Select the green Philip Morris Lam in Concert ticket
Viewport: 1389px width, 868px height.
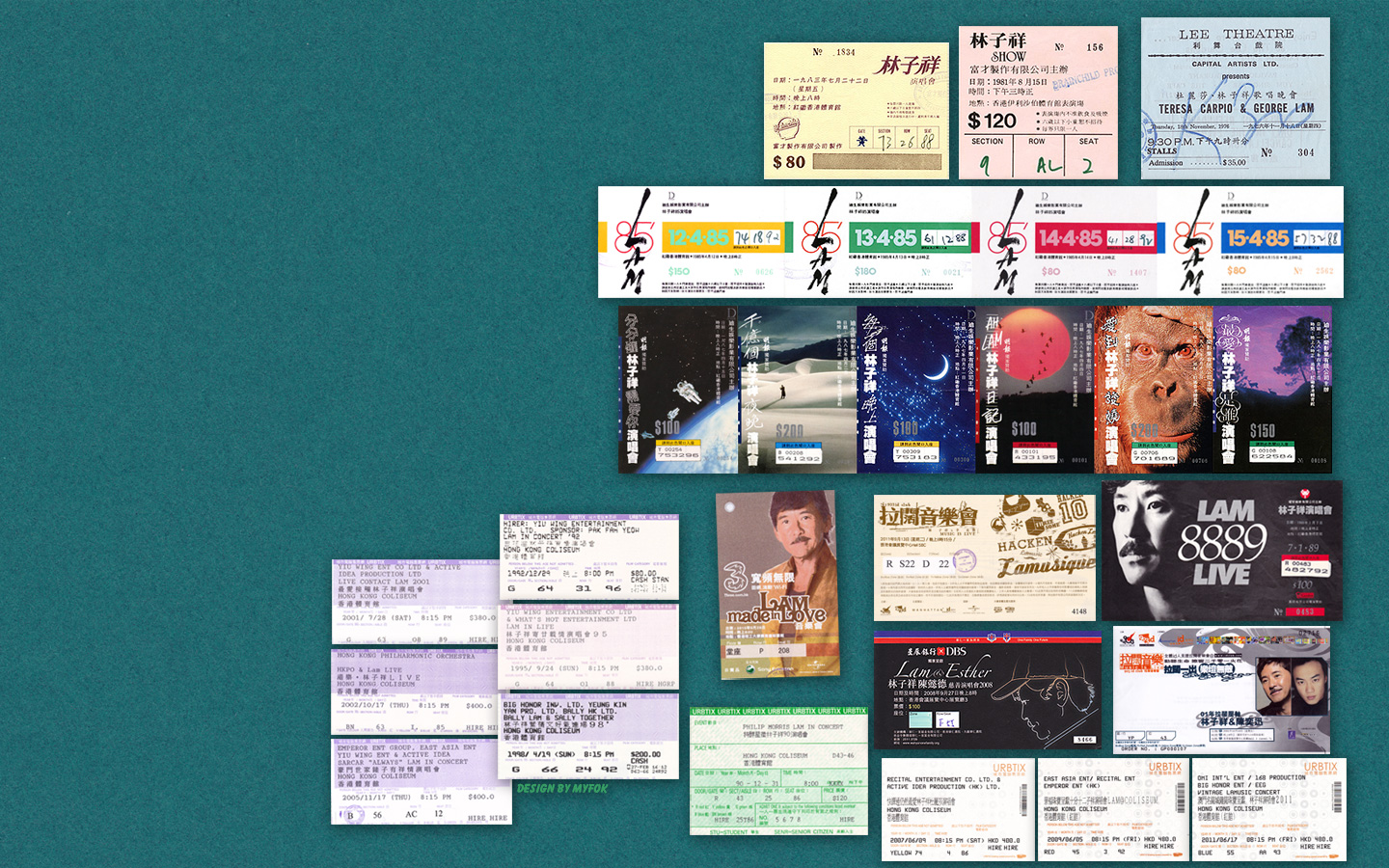(778, 771)
